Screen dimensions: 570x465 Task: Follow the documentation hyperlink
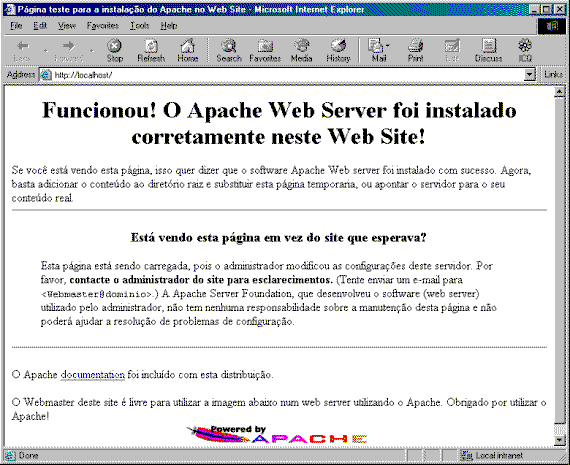[93, 374]
